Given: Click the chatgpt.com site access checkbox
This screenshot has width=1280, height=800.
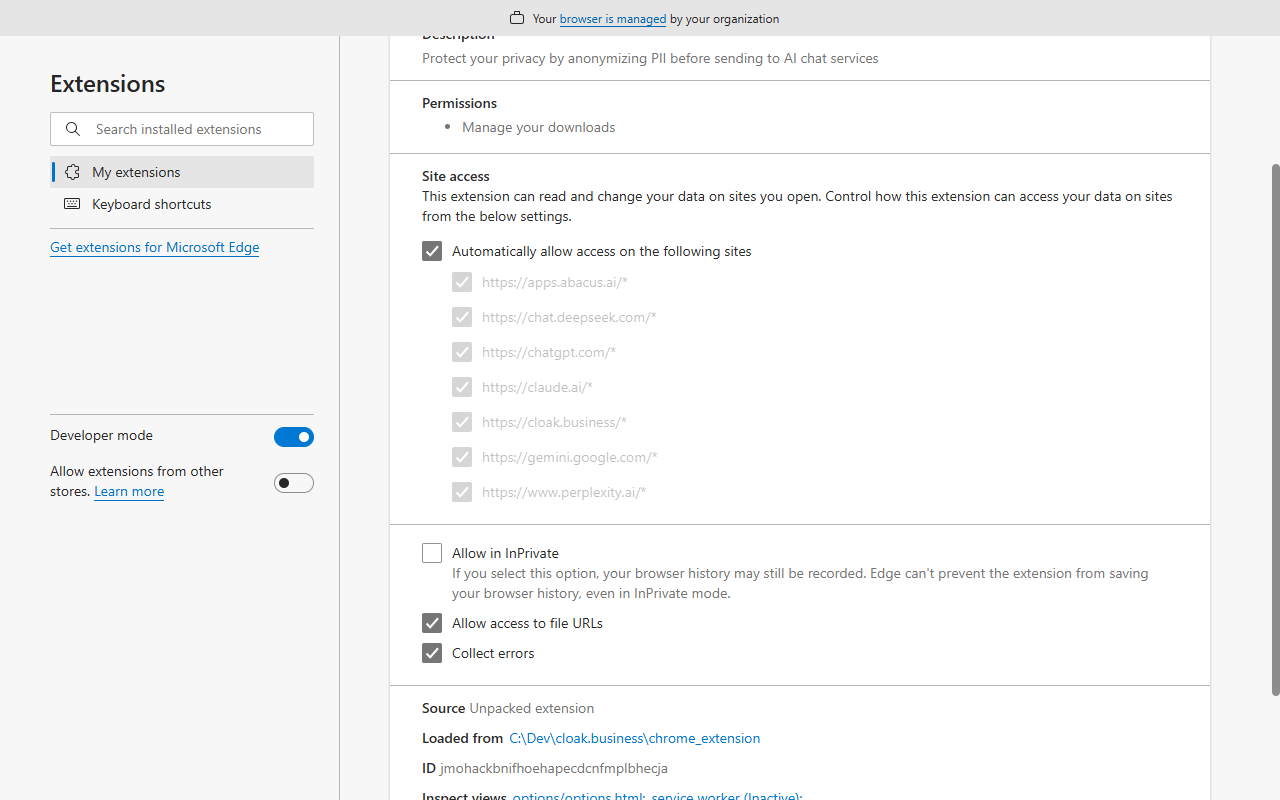Looking at the screenshot, I should [x=462, y=352].
